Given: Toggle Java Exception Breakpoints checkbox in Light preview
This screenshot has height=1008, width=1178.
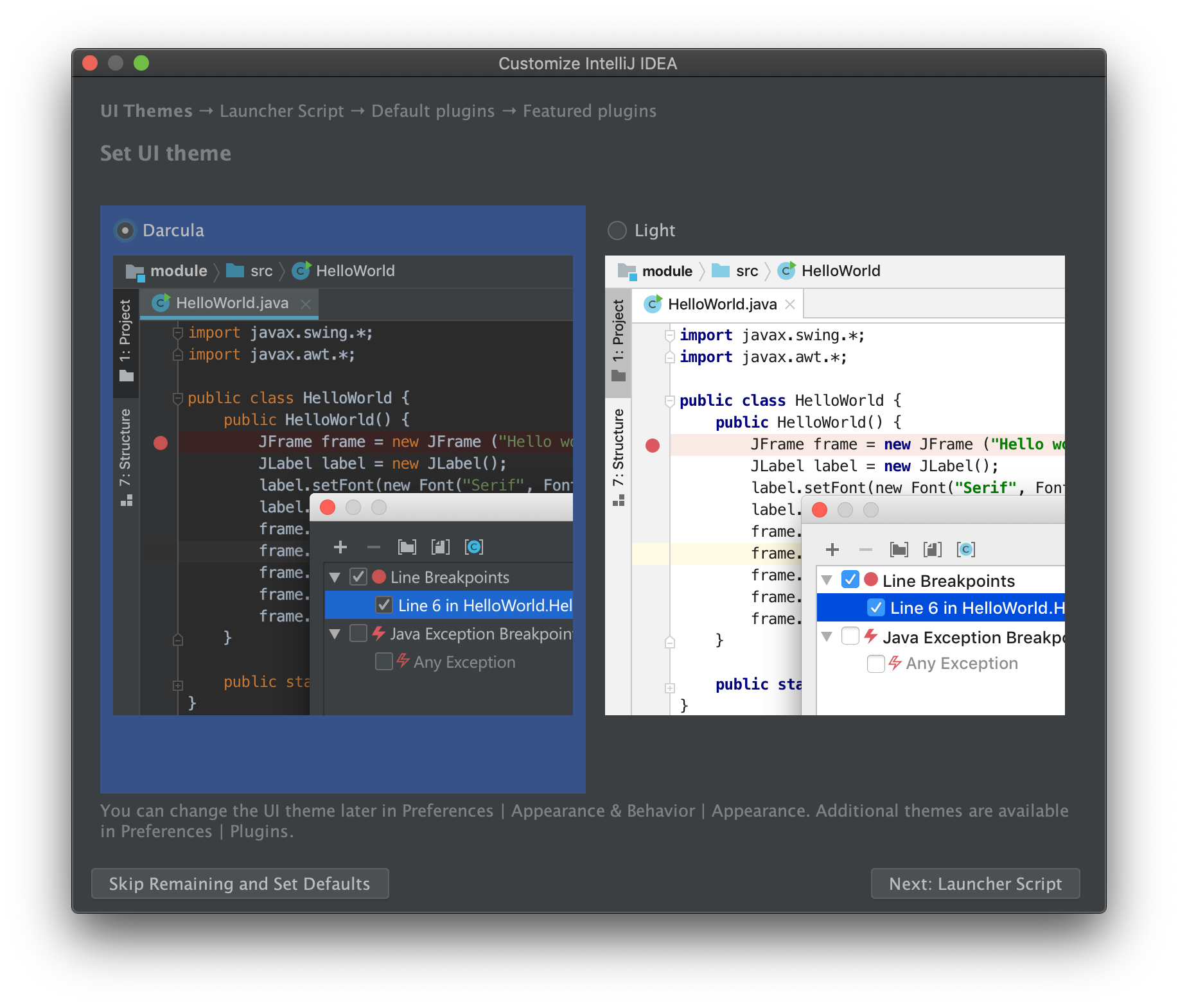Looking at the screenshot, I should click(850, 636).
